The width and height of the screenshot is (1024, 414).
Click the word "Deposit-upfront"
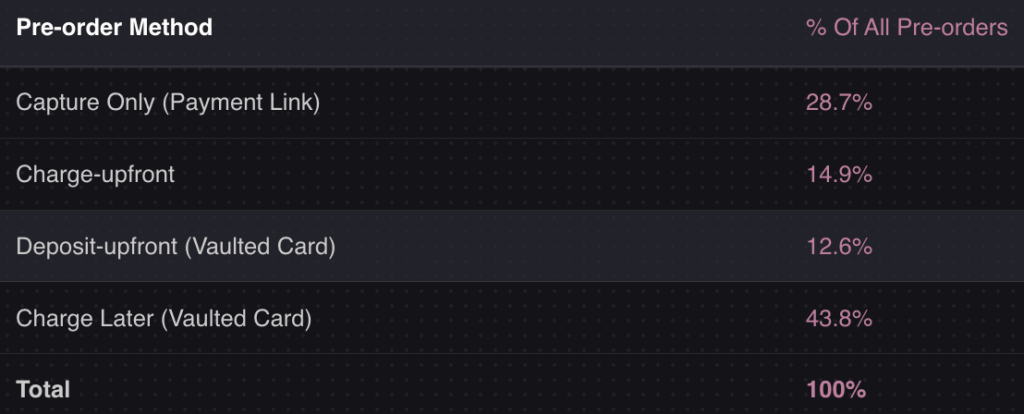point(96,246)
